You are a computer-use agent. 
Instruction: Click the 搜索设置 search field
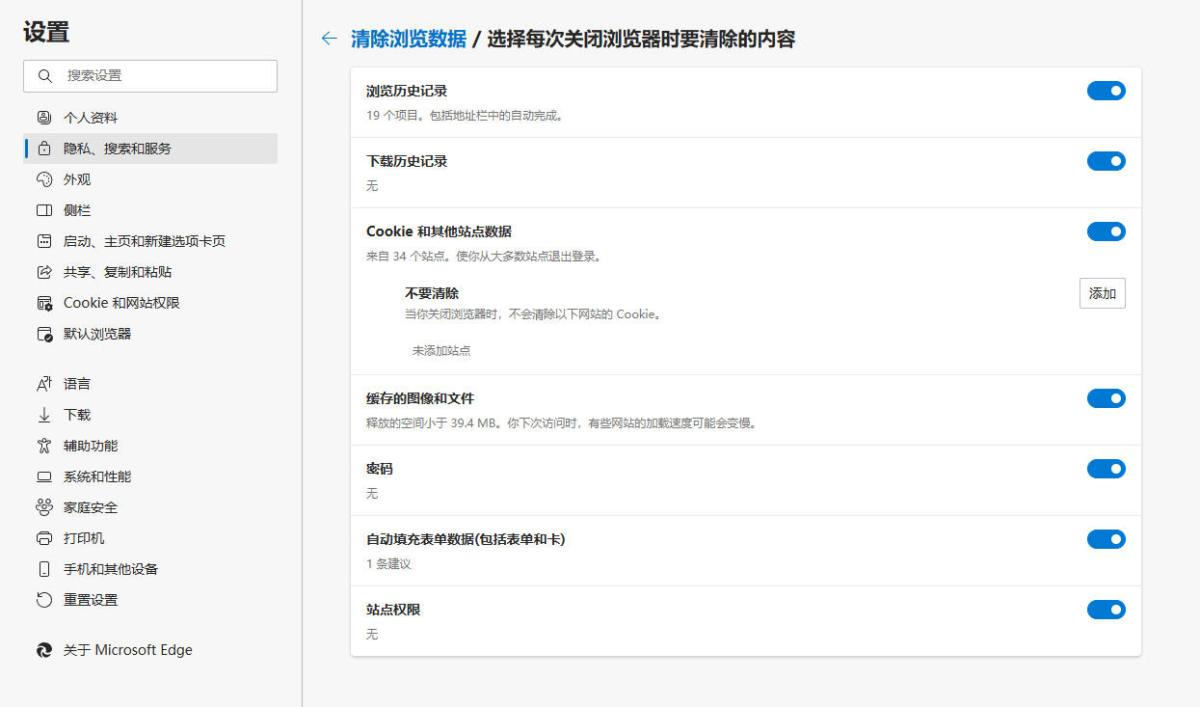pos(160,76)
